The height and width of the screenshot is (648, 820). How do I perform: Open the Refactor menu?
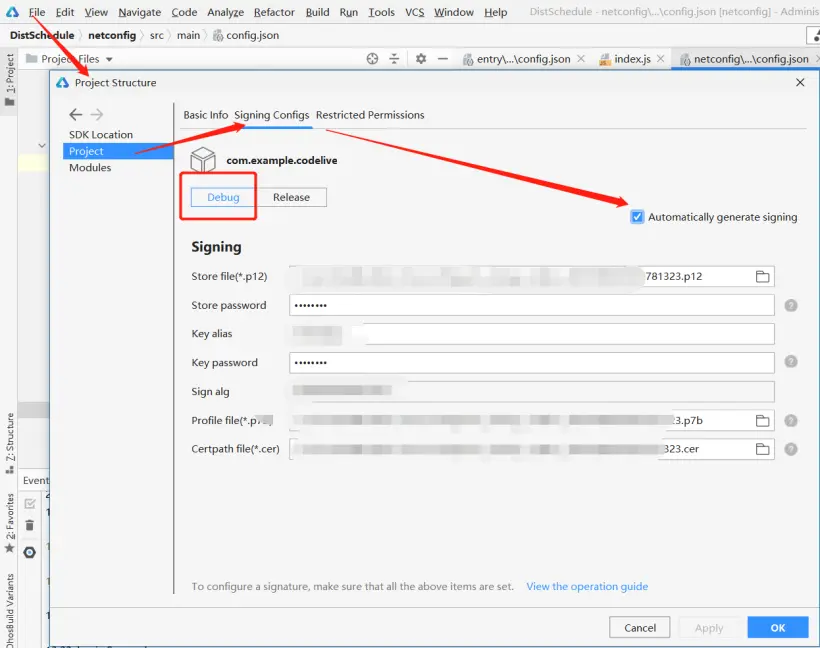tap(274, 12)
